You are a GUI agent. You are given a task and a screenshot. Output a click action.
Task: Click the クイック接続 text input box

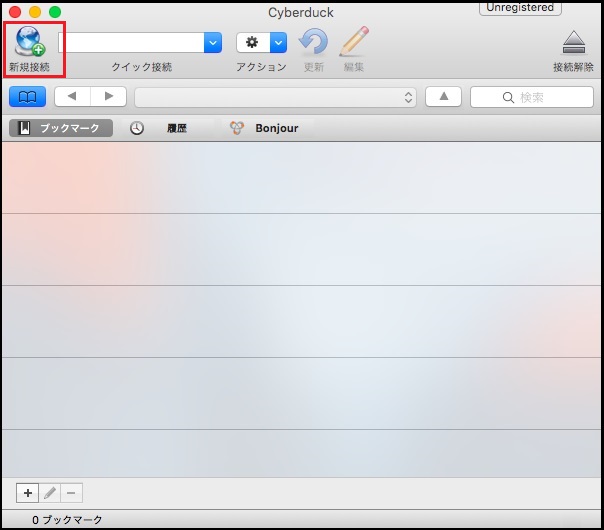[x=131, y=42]
